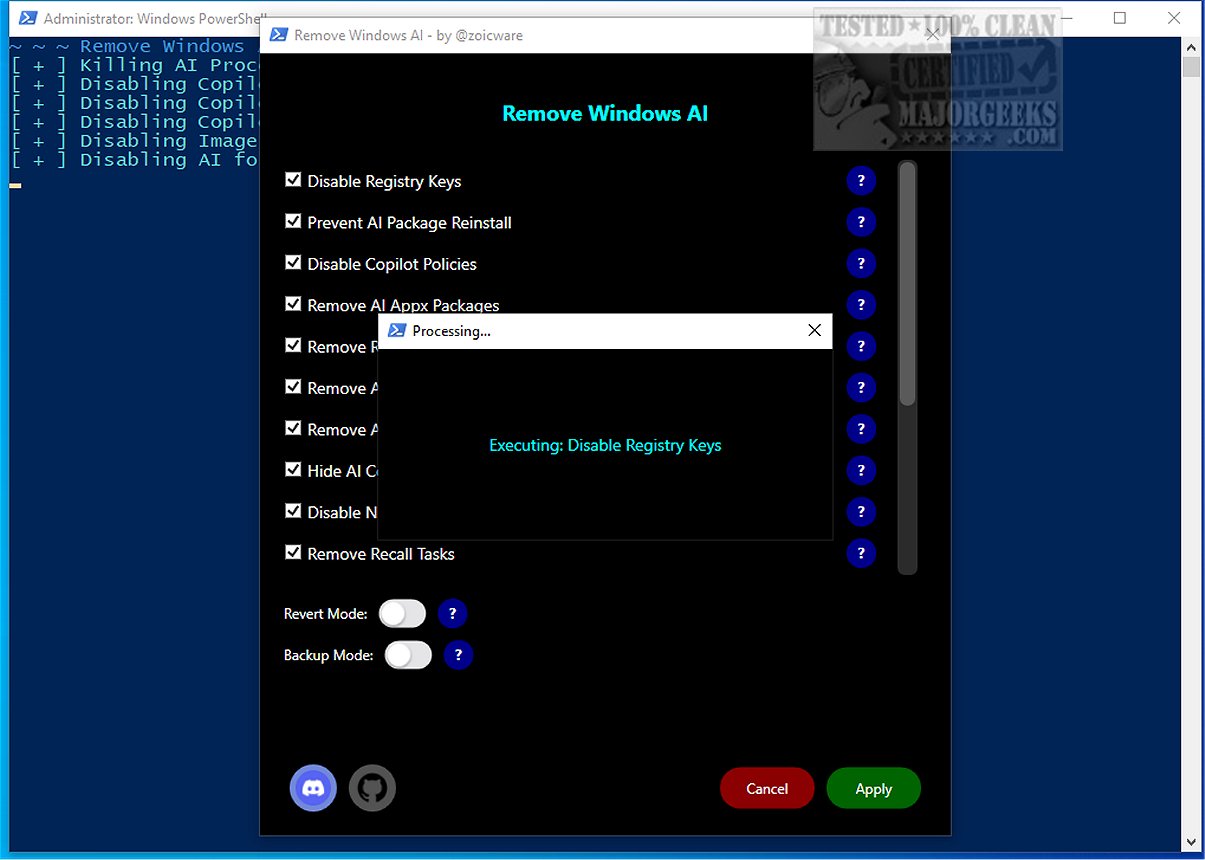Screen dimensions: 1205x860
Task: Click the Remove Windows AI heading
Action: pyautogui.click(x=605, y=113)
